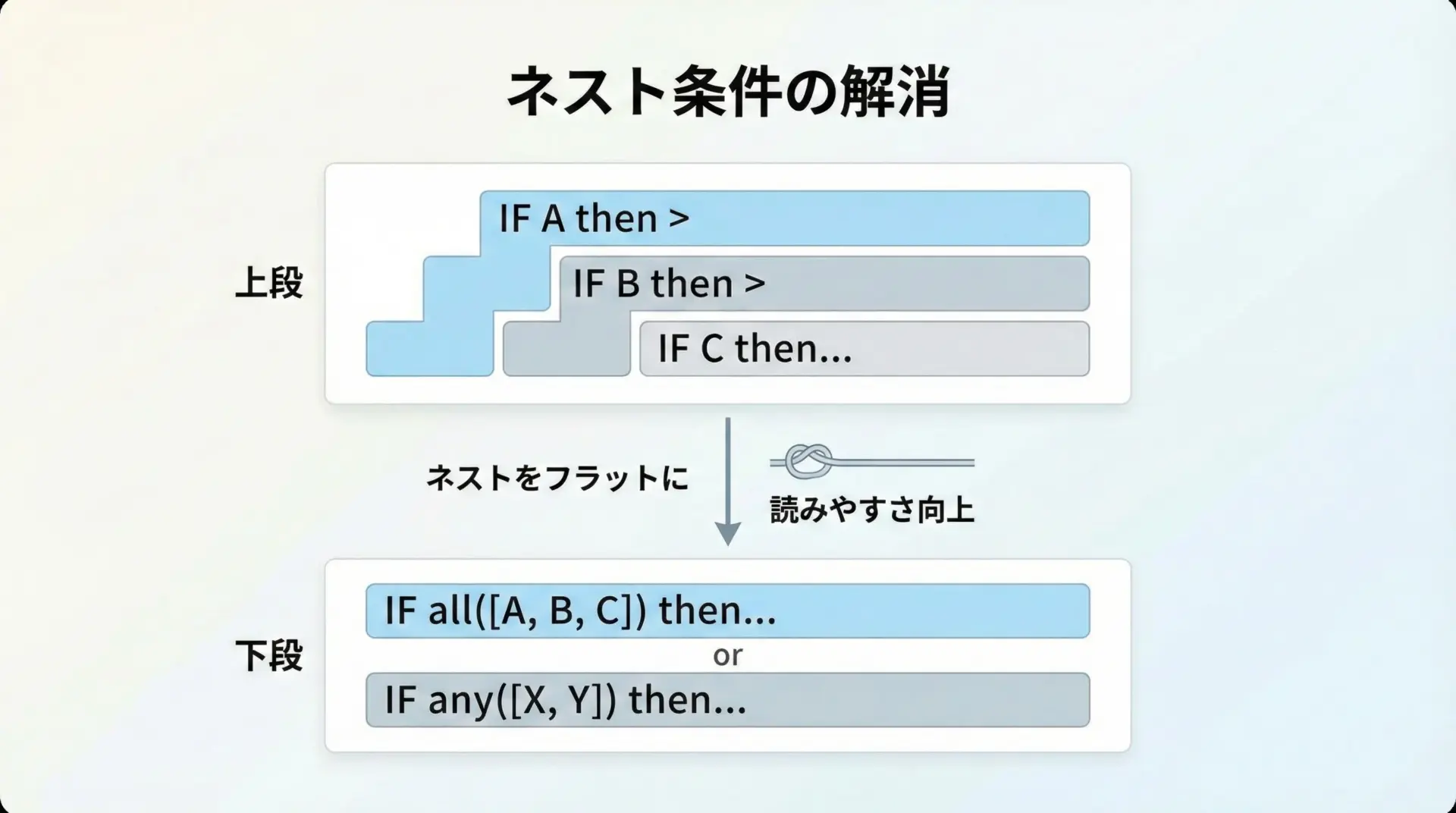Click the [A, B, C] list in the all() bar
1456x813 pixels.
(x=560, y=611)
